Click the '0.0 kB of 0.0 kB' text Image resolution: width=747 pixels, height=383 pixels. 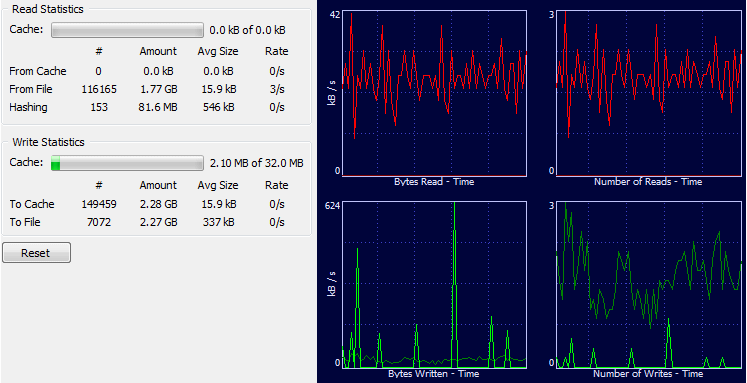coord(248,30)
